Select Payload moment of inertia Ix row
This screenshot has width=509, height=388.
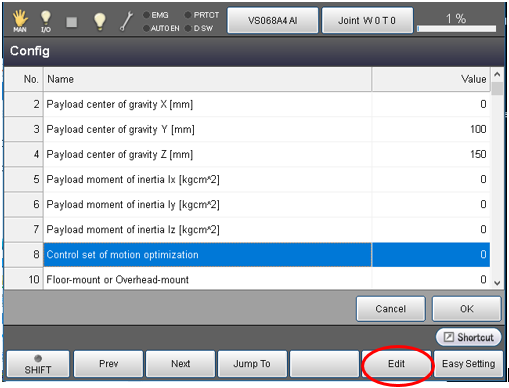click(x=247, y=179)
